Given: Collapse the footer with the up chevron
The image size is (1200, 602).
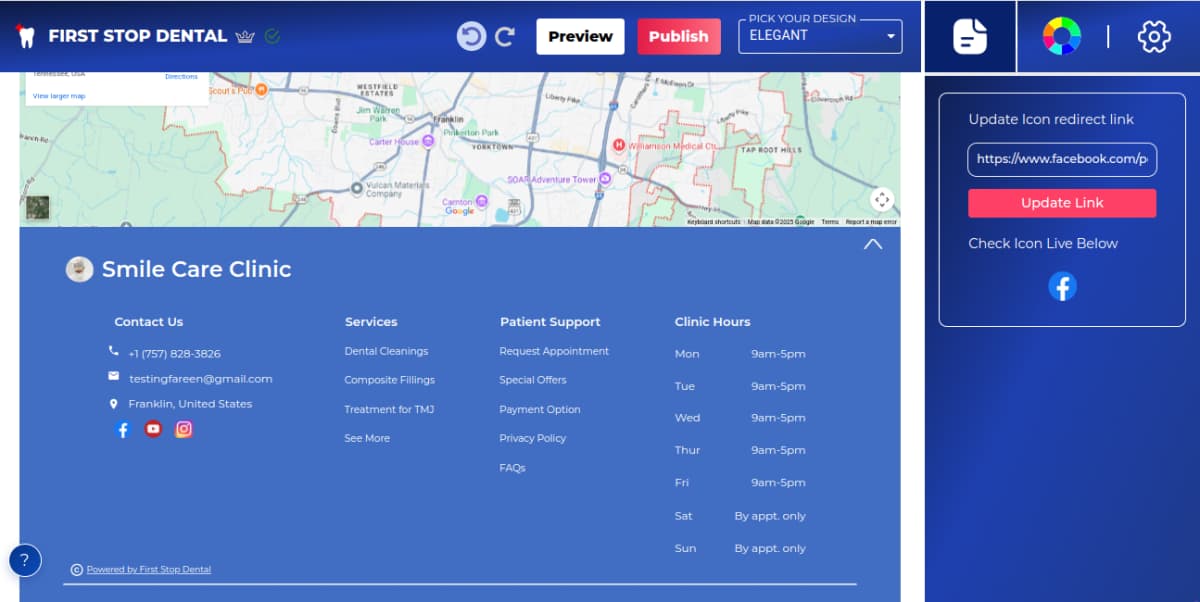Looking at the screenshot, I should (873, 244).
